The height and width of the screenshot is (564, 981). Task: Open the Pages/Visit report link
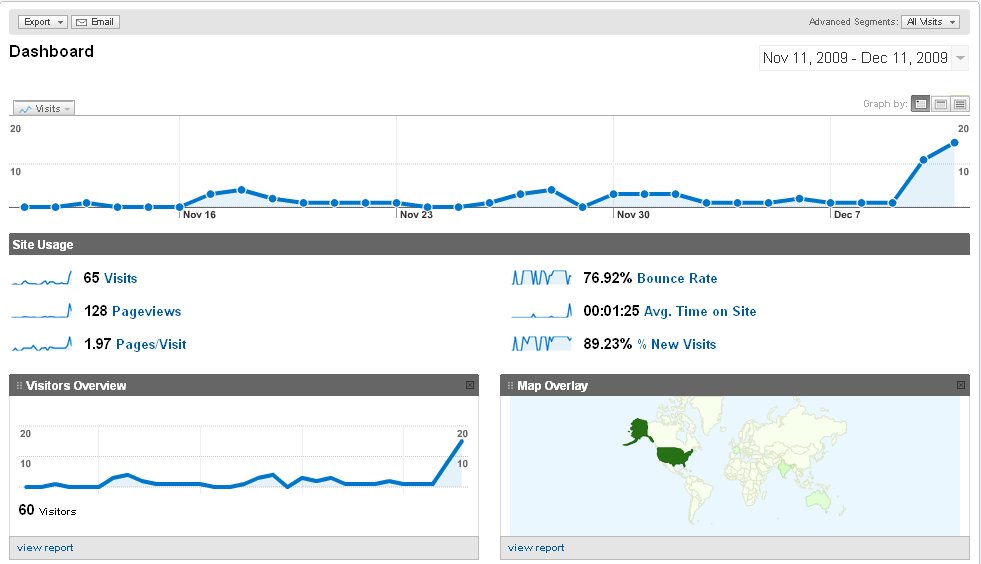[151, 345]
